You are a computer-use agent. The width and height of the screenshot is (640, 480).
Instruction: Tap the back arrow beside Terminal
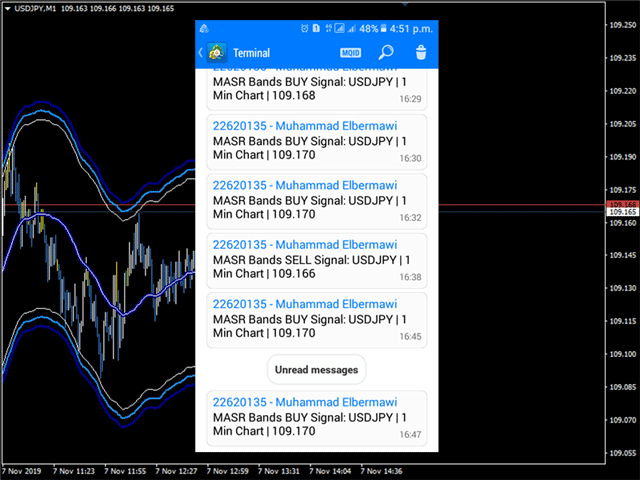coord(200,53)
